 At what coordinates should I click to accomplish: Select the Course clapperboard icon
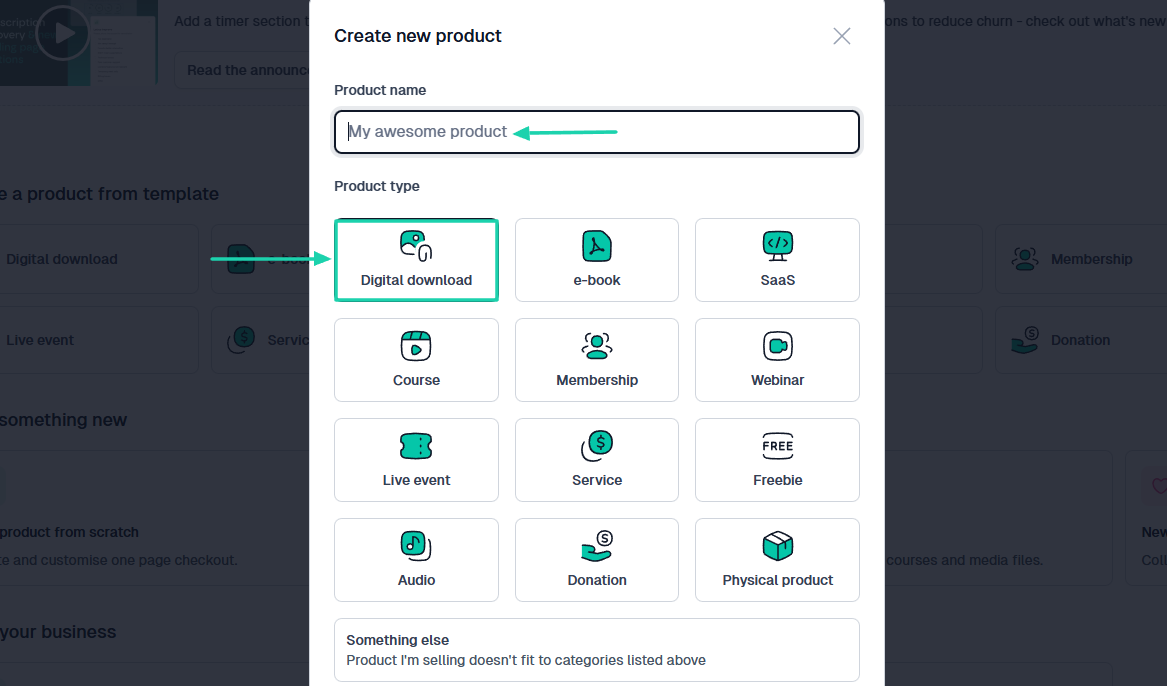pos(416,347)
